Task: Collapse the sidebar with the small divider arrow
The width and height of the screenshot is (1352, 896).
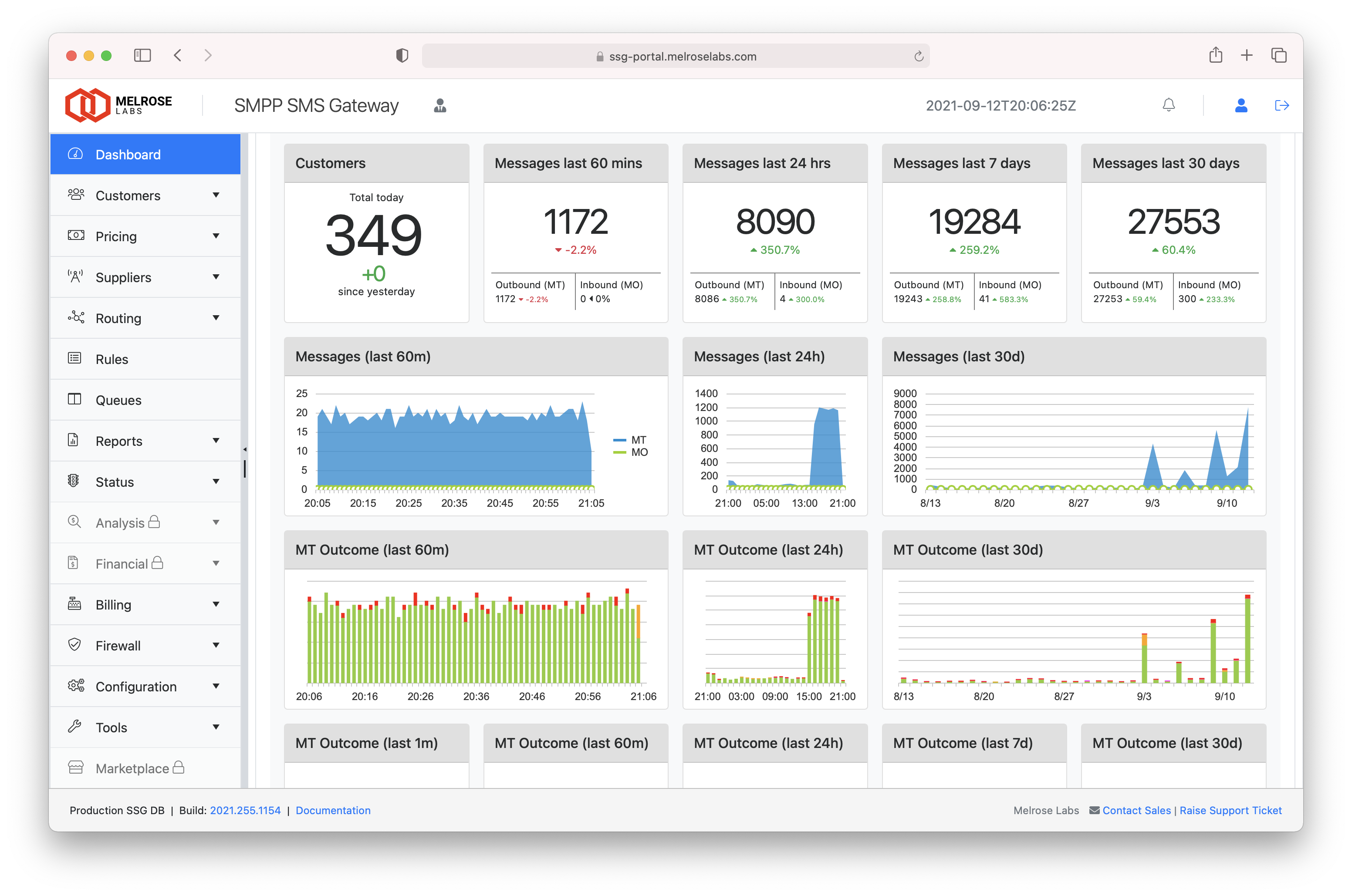Action: point(245,449)
